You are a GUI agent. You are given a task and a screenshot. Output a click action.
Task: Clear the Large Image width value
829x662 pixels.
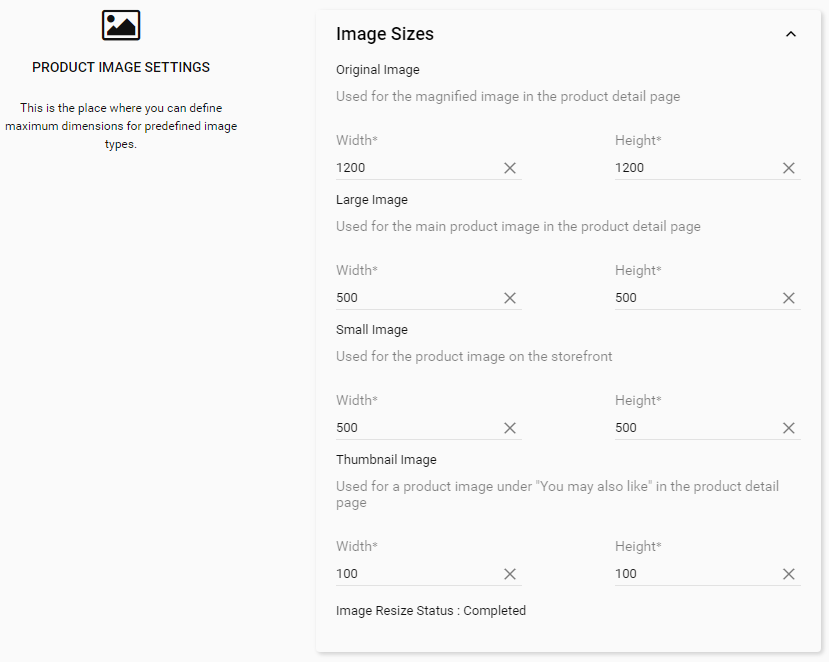pos(510,298)
